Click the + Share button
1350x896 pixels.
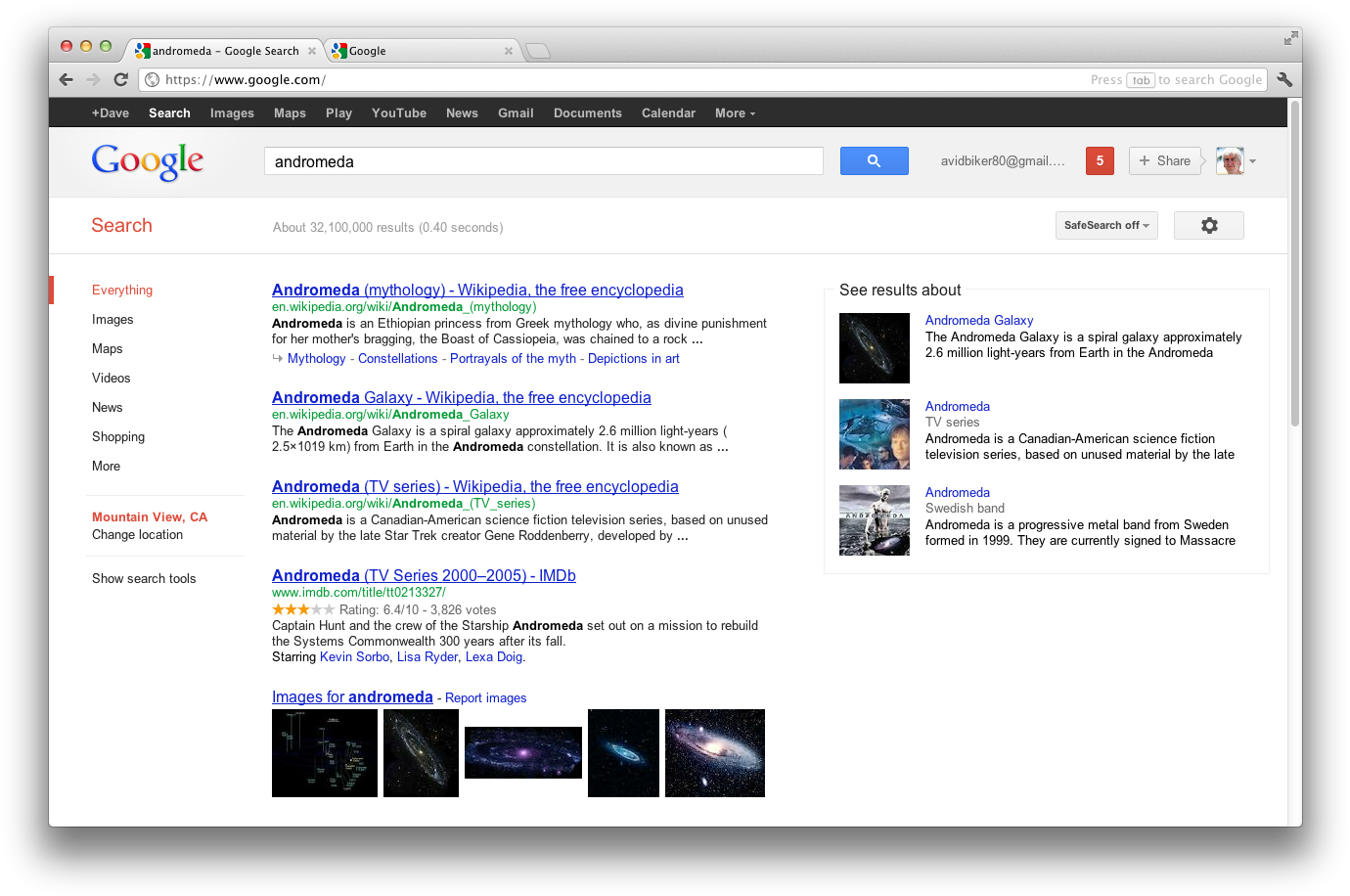(x=1165, y=160)
